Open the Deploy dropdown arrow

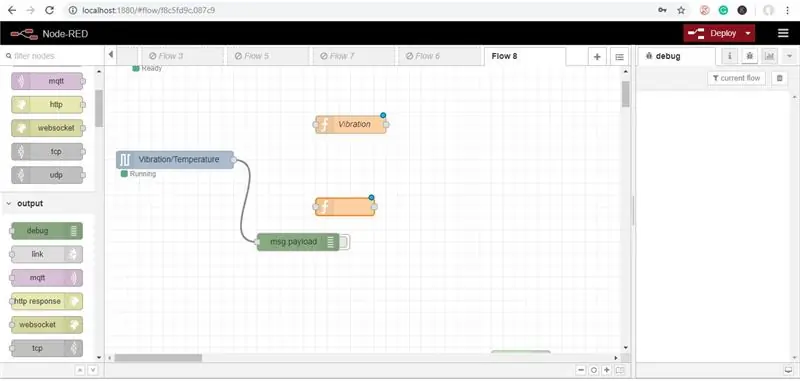747,33
